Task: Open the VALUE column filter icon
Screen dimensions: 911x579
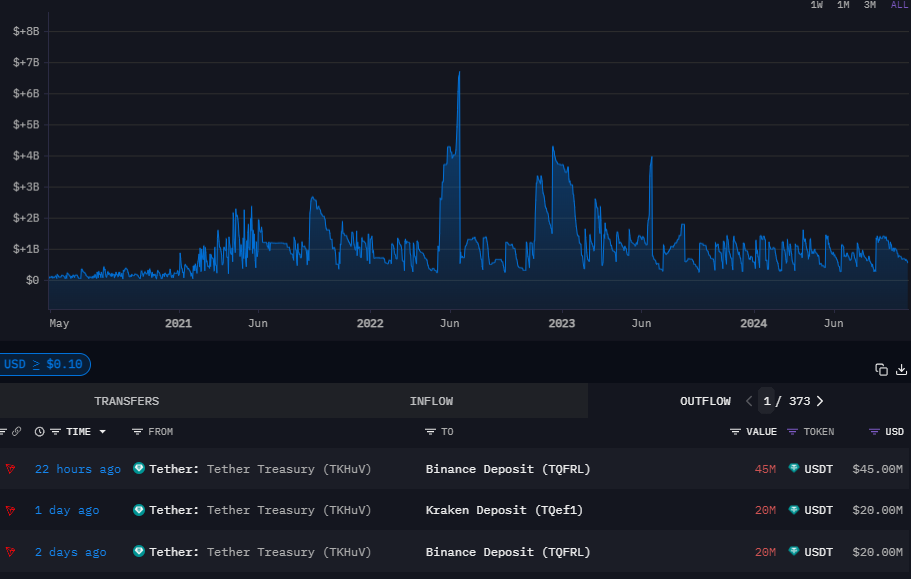Action: coord(736,431)
